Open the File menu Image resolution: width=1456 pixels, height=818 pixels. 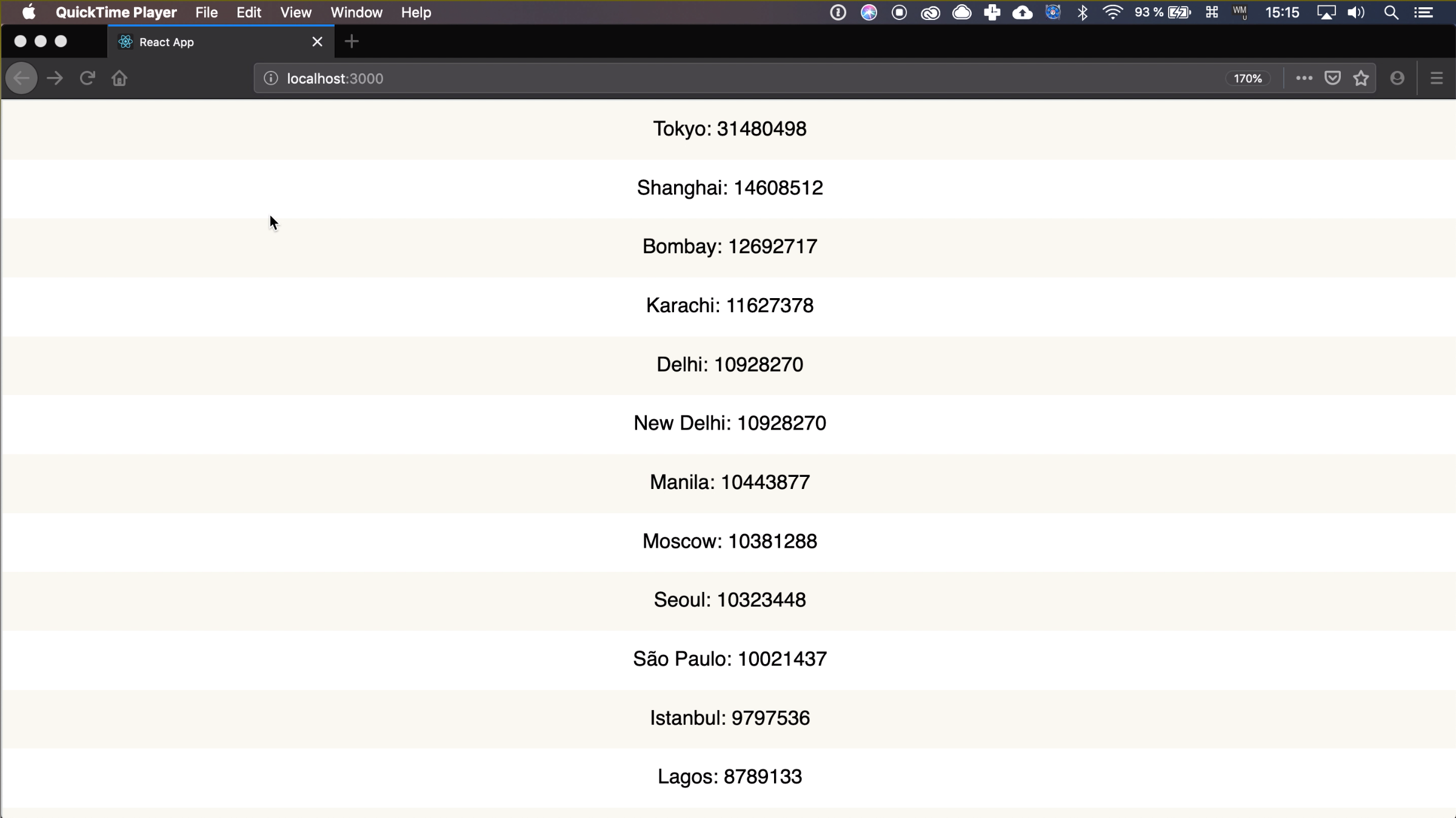point(207,12)
